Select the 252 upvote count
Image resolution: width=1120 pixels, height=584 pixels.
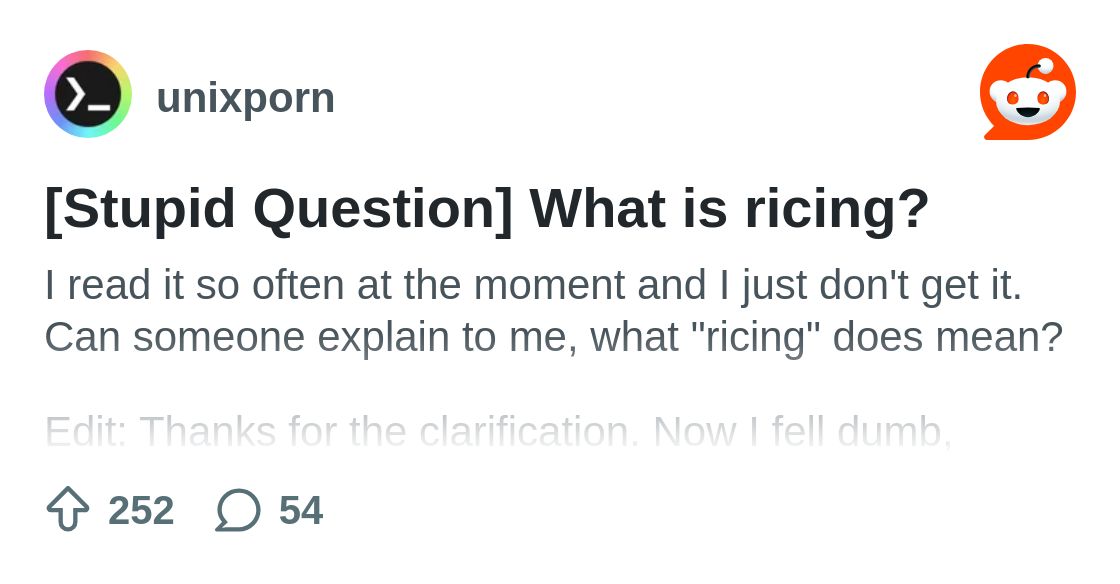141,510
